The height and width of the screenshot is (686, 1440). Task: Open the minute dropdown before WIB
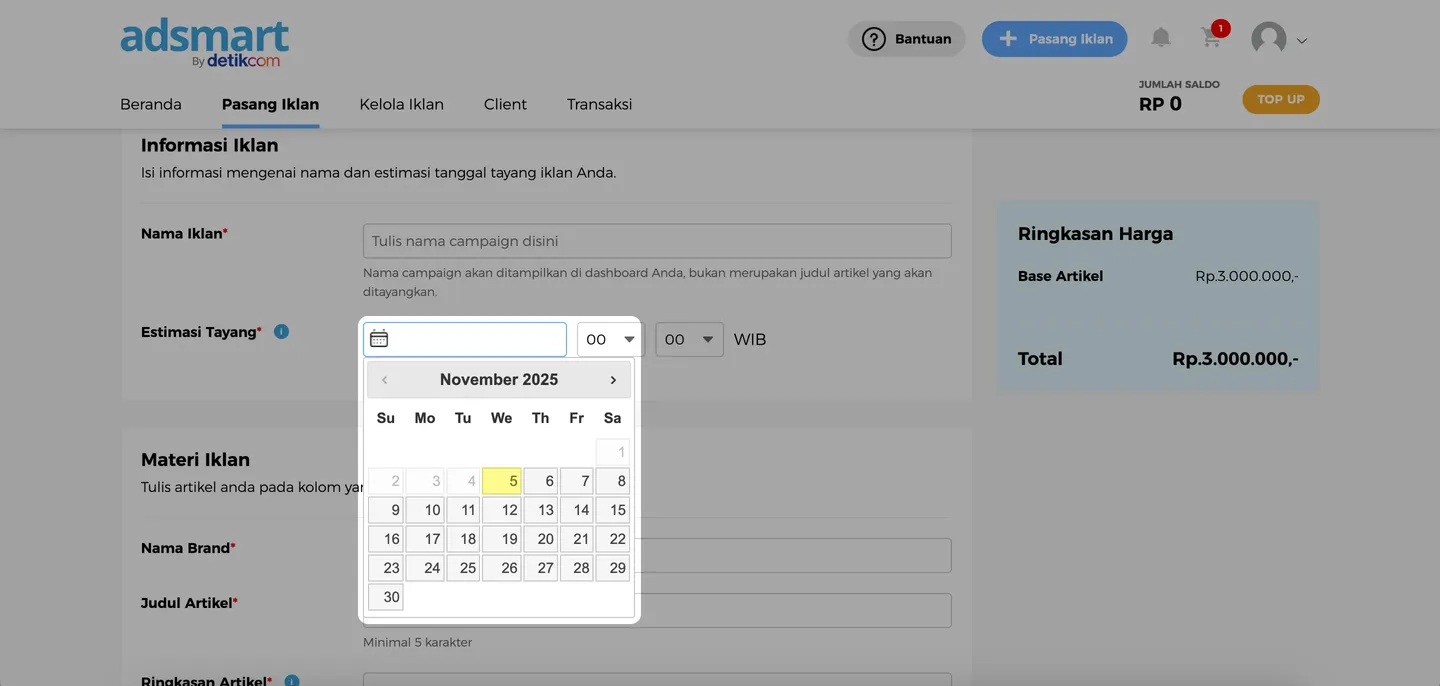click(x=689, y=340)
